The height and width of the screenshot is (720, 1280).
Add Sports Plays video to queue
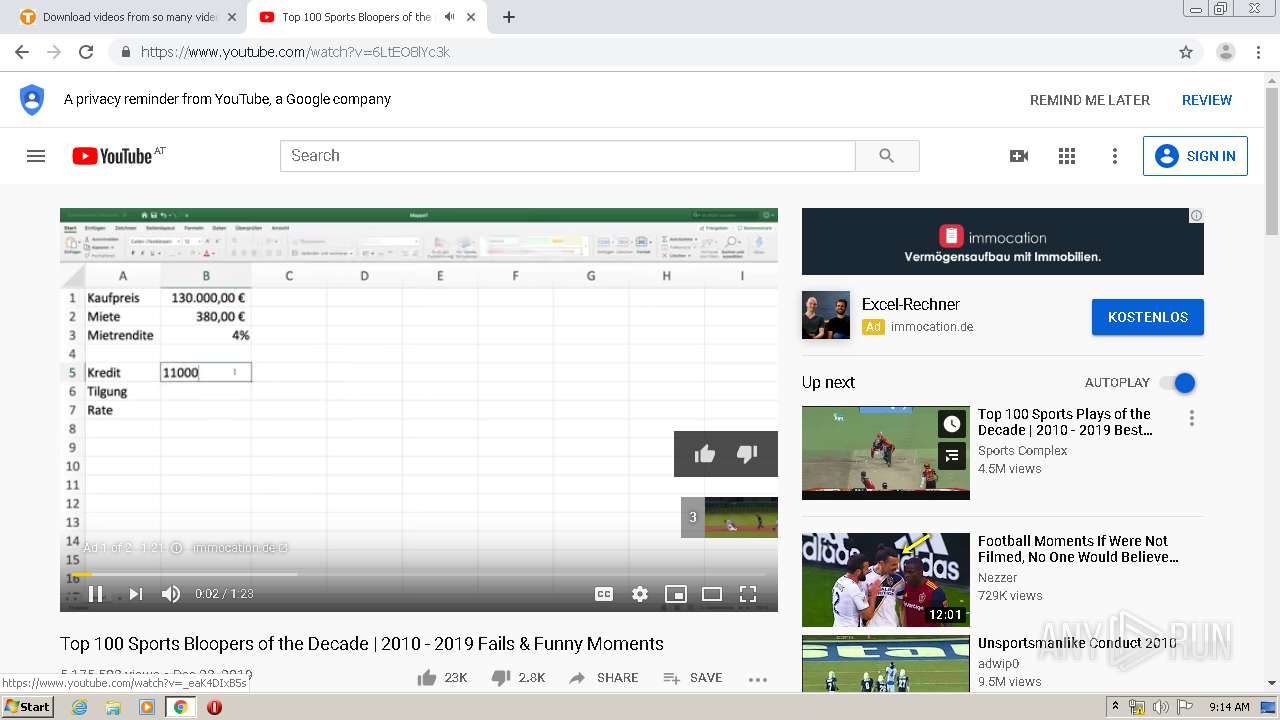pyautogui.click(x=952, y=456)
